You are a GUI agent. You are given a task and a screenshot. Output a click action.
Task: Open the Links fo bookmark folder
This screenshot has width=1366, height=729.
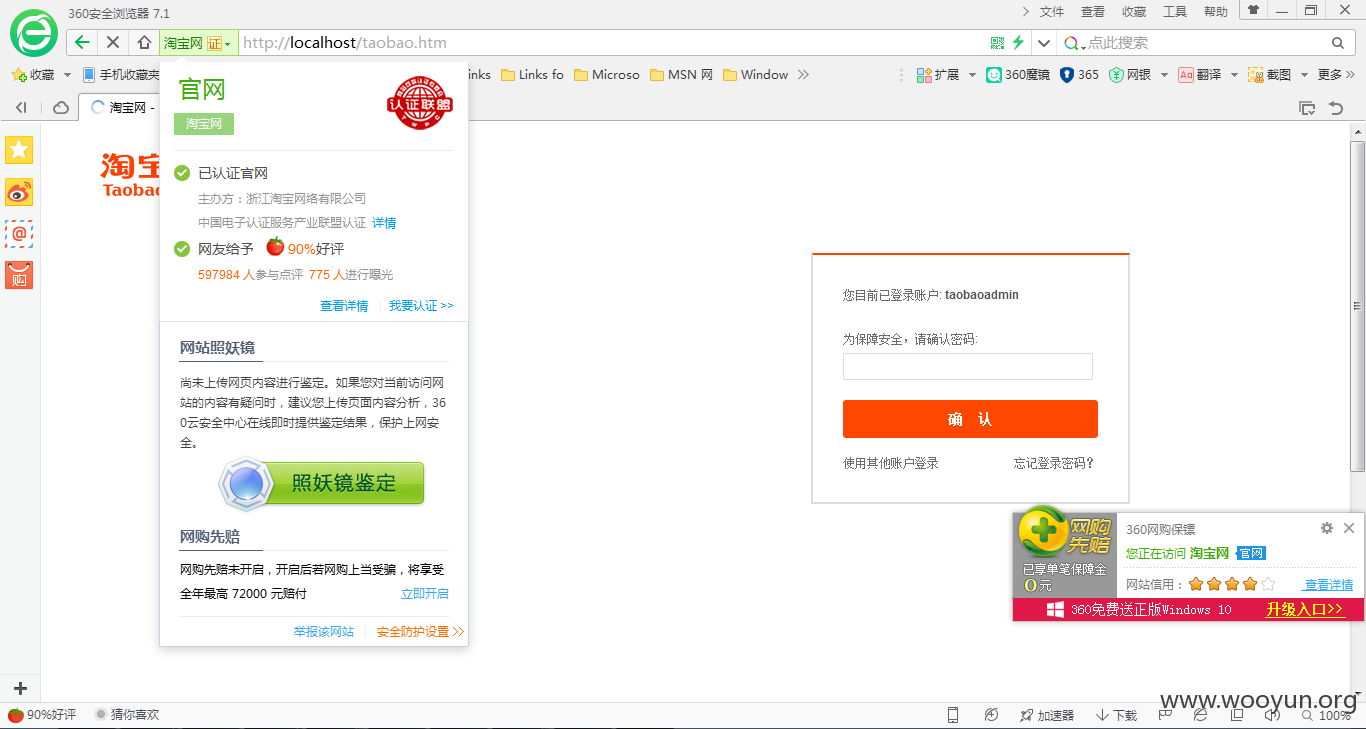[532, 75]
